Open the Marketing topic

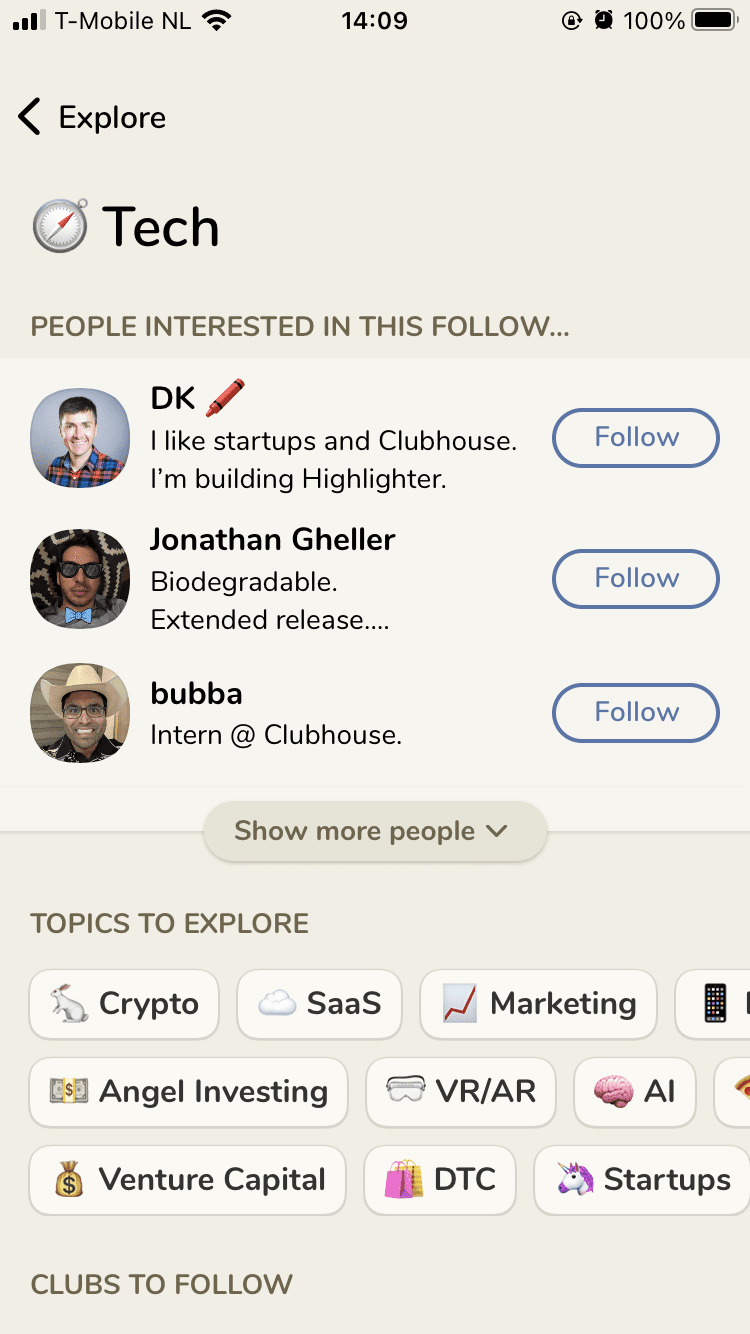pyautogui.click(x=538, y=1004)
